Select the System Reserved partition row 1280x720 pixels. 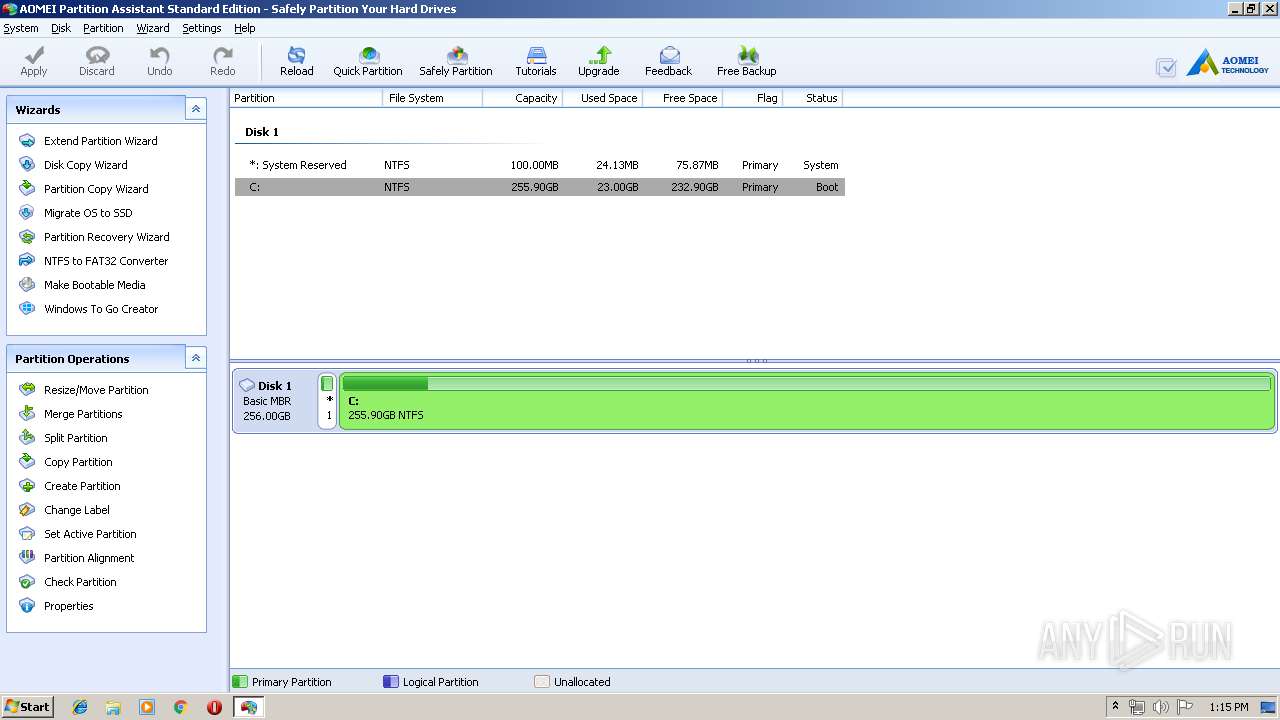point(540,165)
